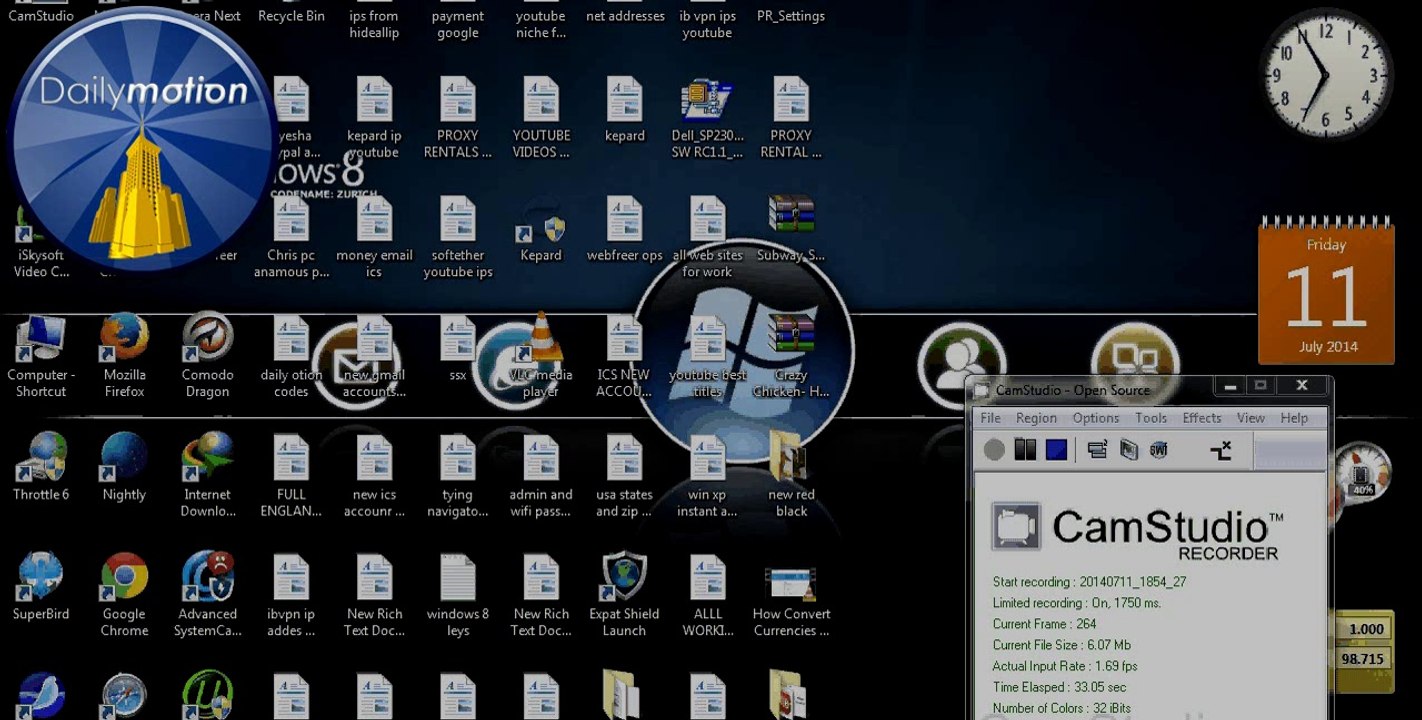
Task: Select the 'kepard ip youtube' text document
Action: [x=374, y=118]
